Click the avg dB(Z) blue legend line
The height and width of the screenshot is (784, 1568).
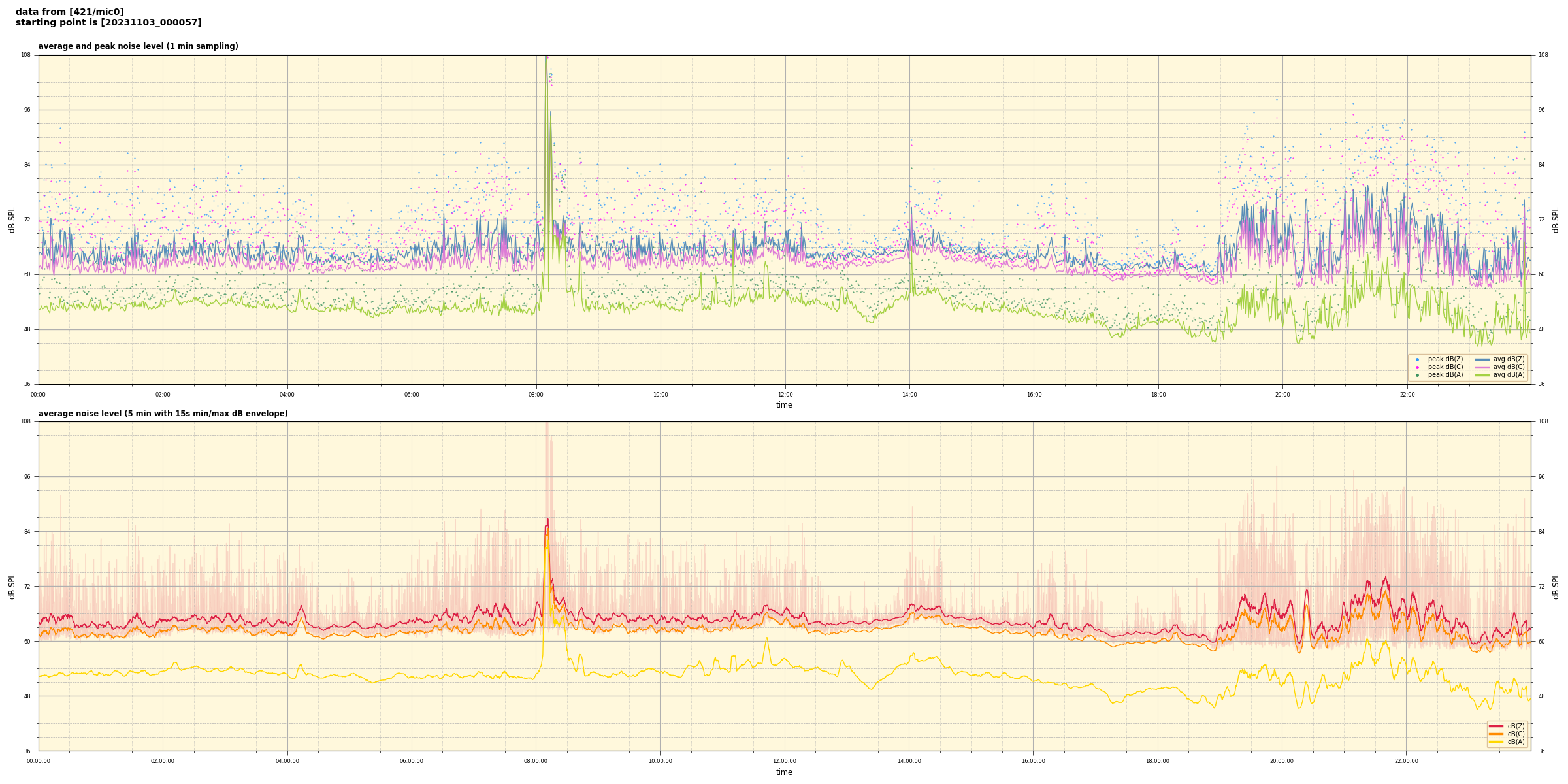1482,359
